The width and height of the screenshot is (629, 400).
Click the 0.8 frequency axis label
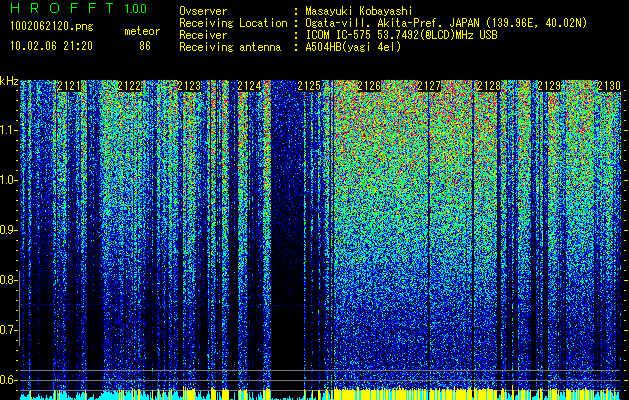pos(8,280)
